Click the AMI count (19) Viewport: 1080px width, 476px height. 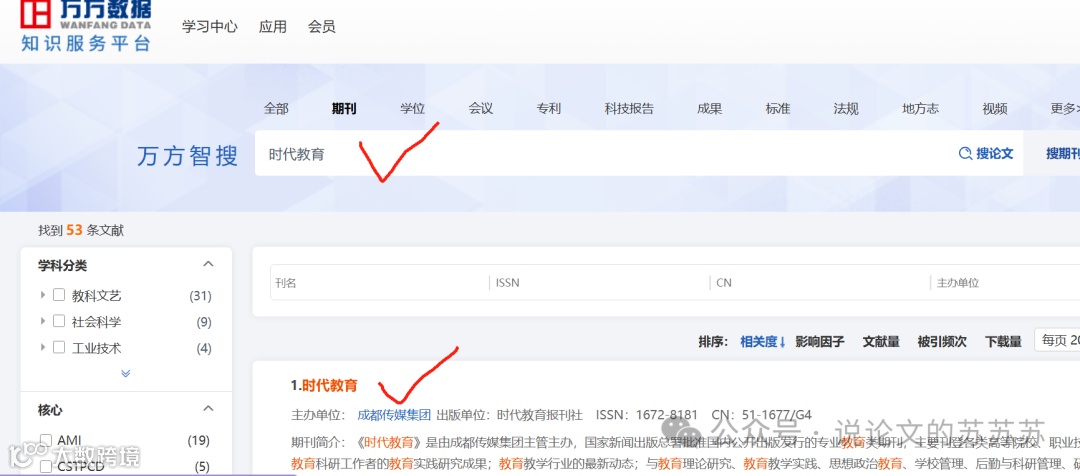point(198,440)
